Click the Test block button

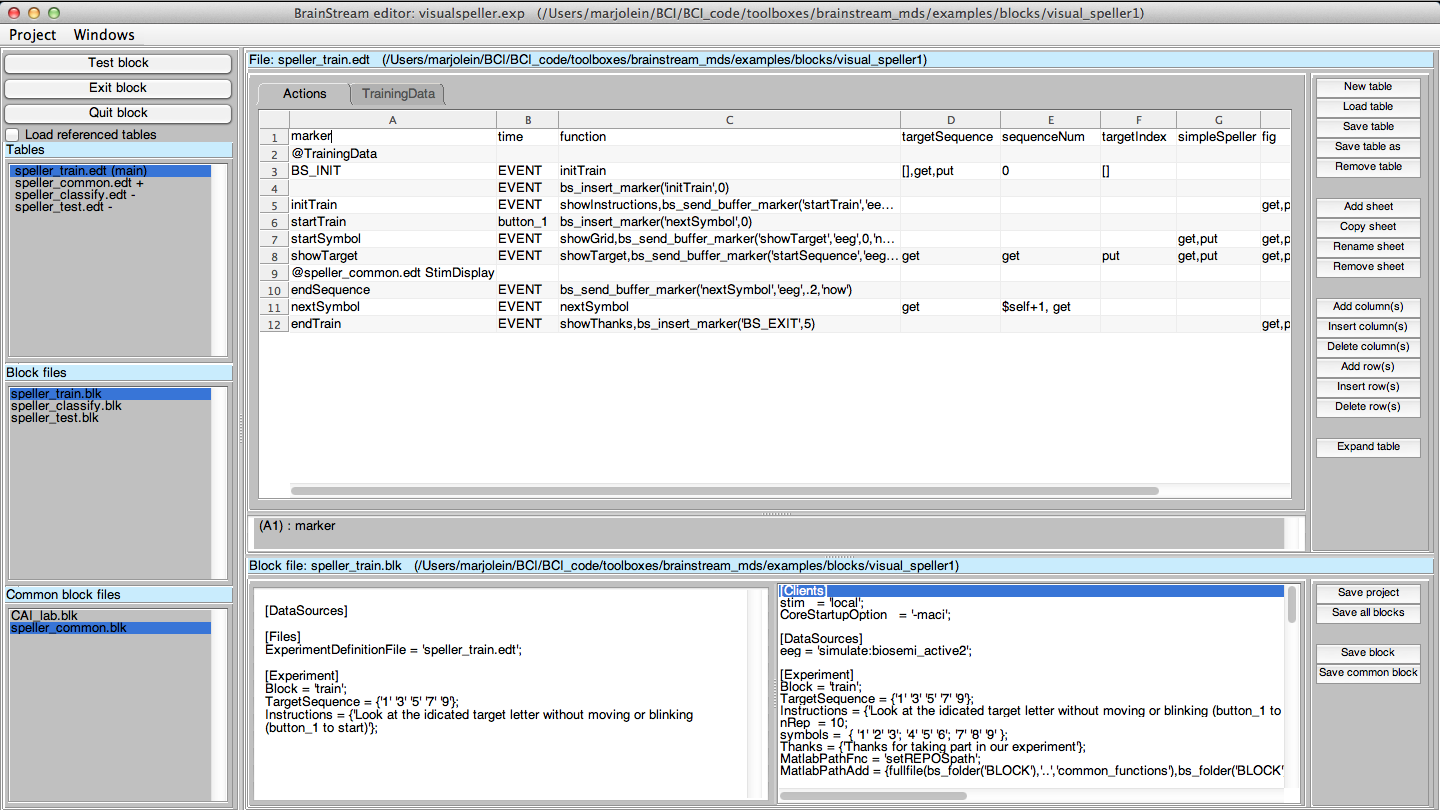pos(118,63)
